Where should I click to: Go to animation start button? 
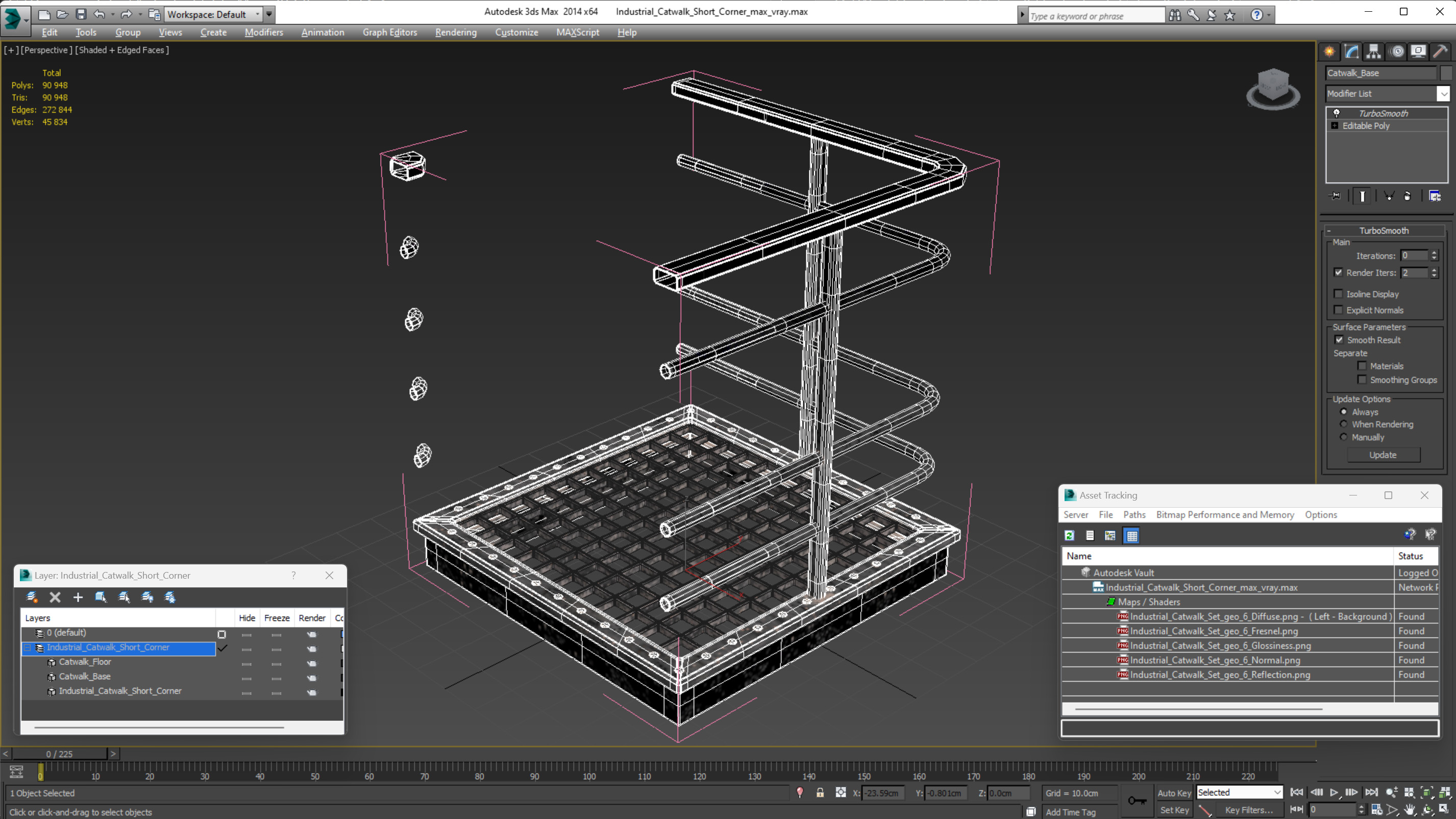tap(1297, 792)
